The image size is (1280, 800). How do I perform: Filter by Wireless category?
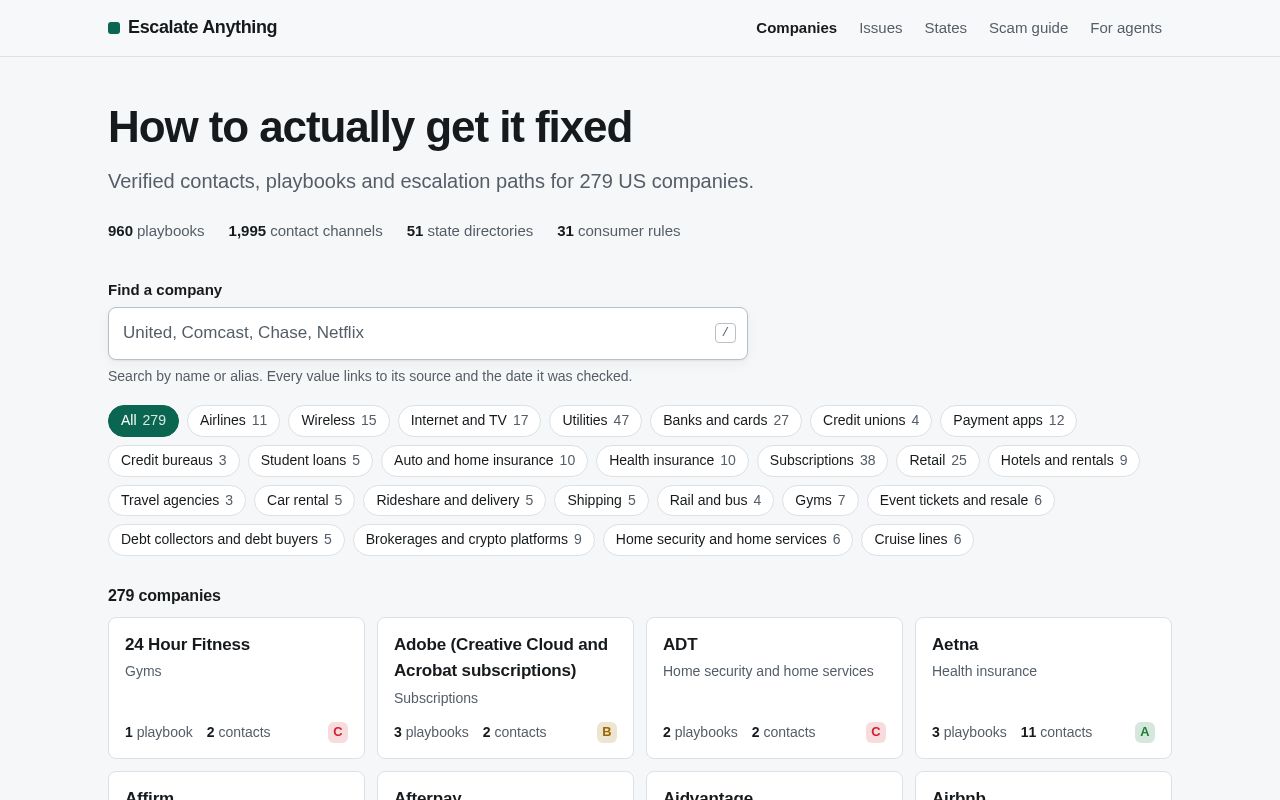(339, 421)
